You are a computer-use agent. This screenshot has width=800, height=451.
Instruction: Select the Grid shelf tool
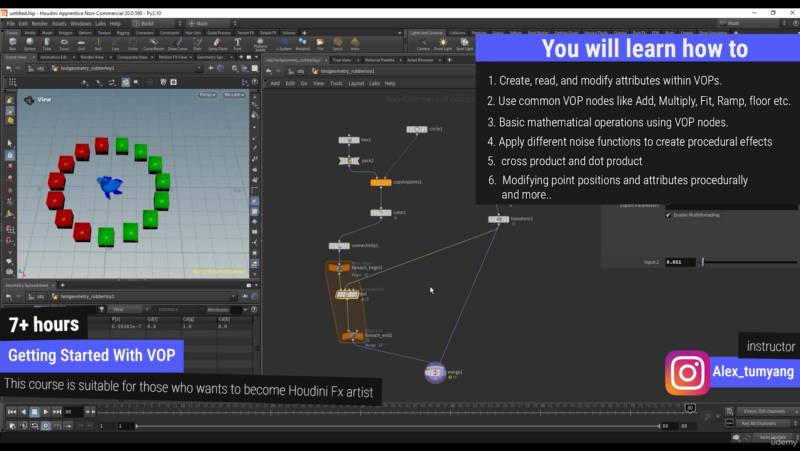(x=81, y=43)
